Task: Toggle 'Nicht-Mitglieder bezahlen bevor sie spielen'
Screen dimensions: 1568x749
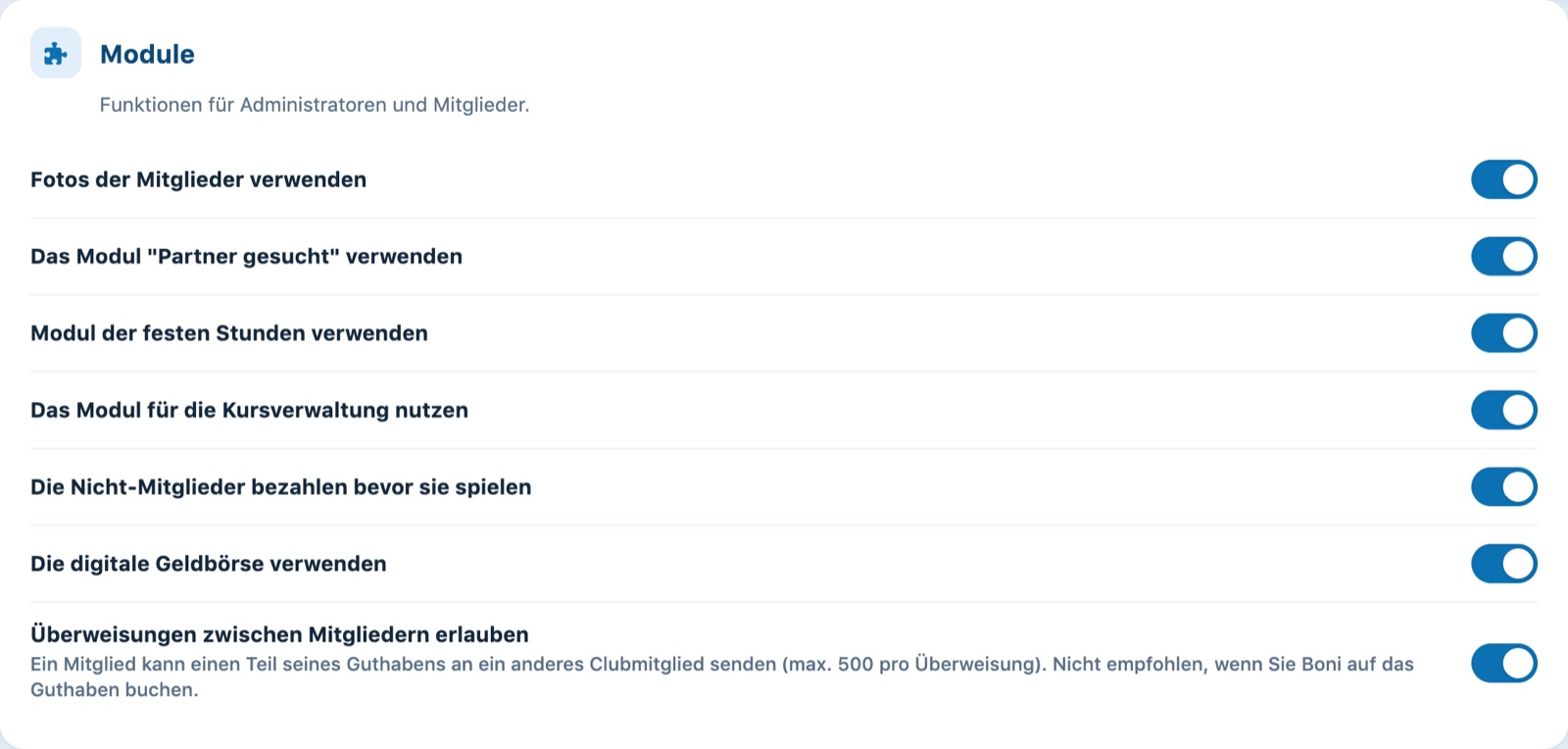Action: click(1503, 487)
